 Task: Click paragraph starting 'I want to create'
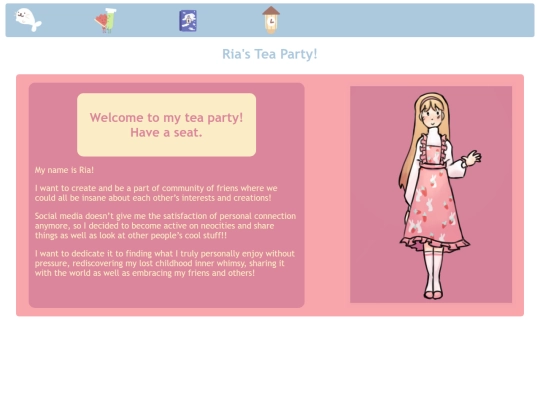pos(156,193)
